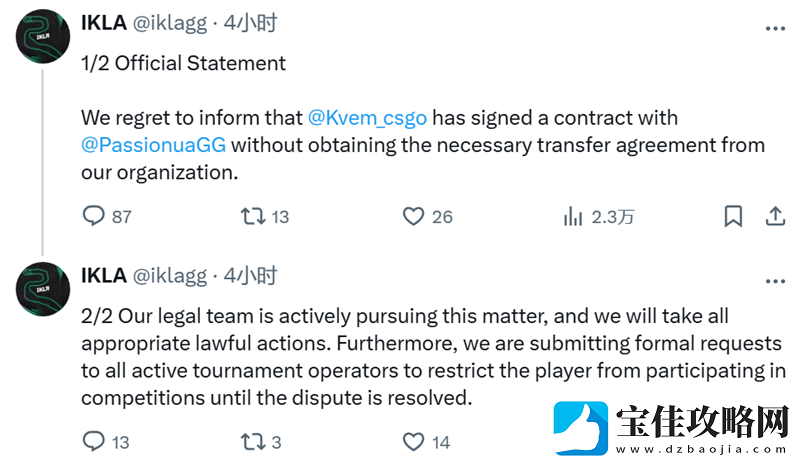
Task: Bookmark the first IKLA tweet
Action: [x=733, y=216]
